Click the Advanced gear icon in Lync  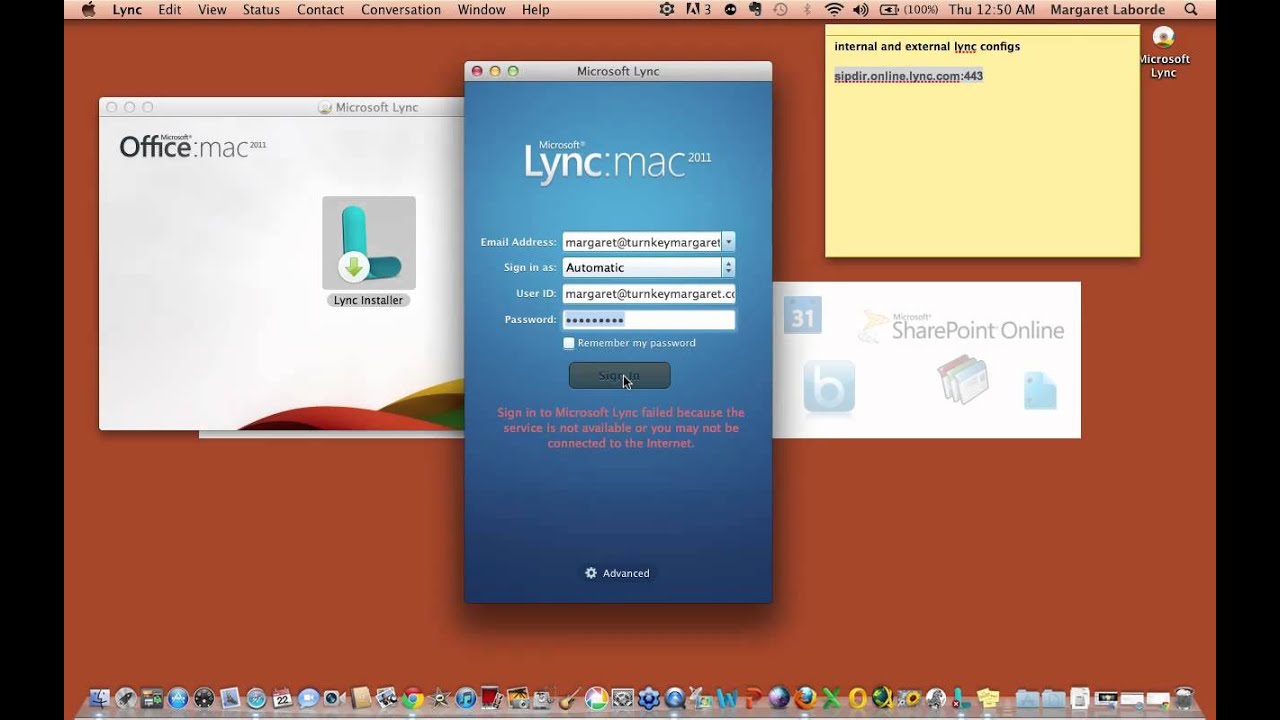click(x=591, y=573)
